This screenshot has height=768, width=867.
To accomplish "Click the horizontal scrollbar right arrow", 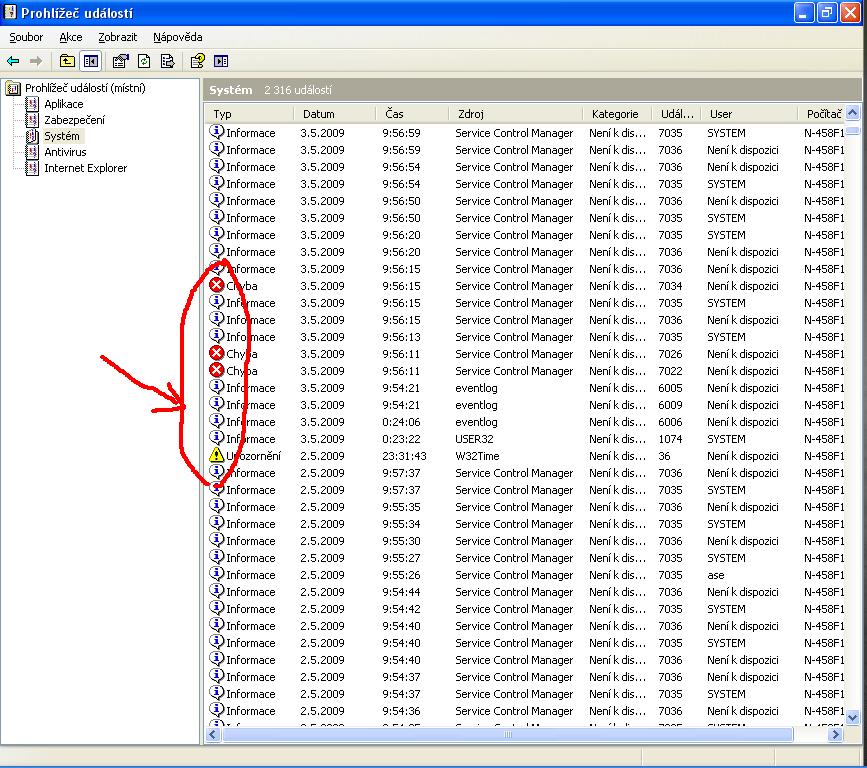I will point(835,735).
